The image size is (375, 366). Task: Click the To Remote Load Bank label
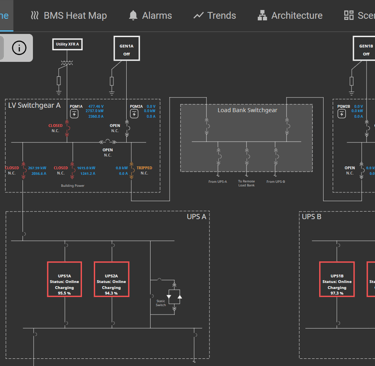246,183
